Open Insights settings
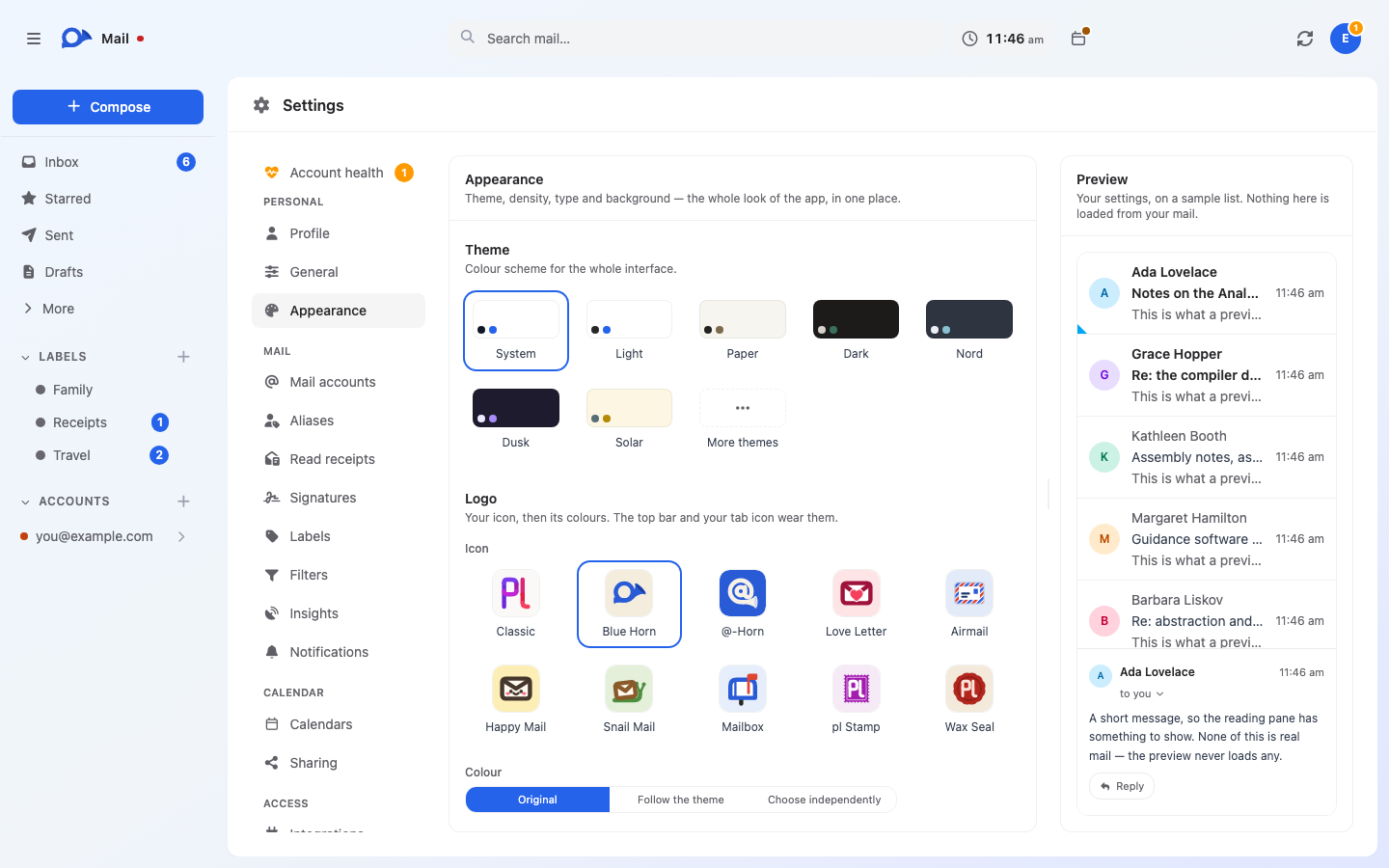This screenshot has height=868, width=1389. (x=339, y=613)
